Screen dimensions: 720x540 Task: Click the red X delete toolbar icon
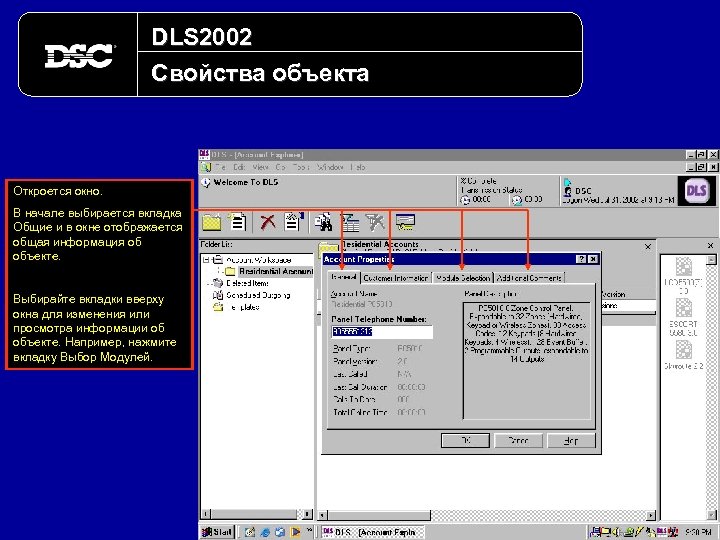[267, 222]
